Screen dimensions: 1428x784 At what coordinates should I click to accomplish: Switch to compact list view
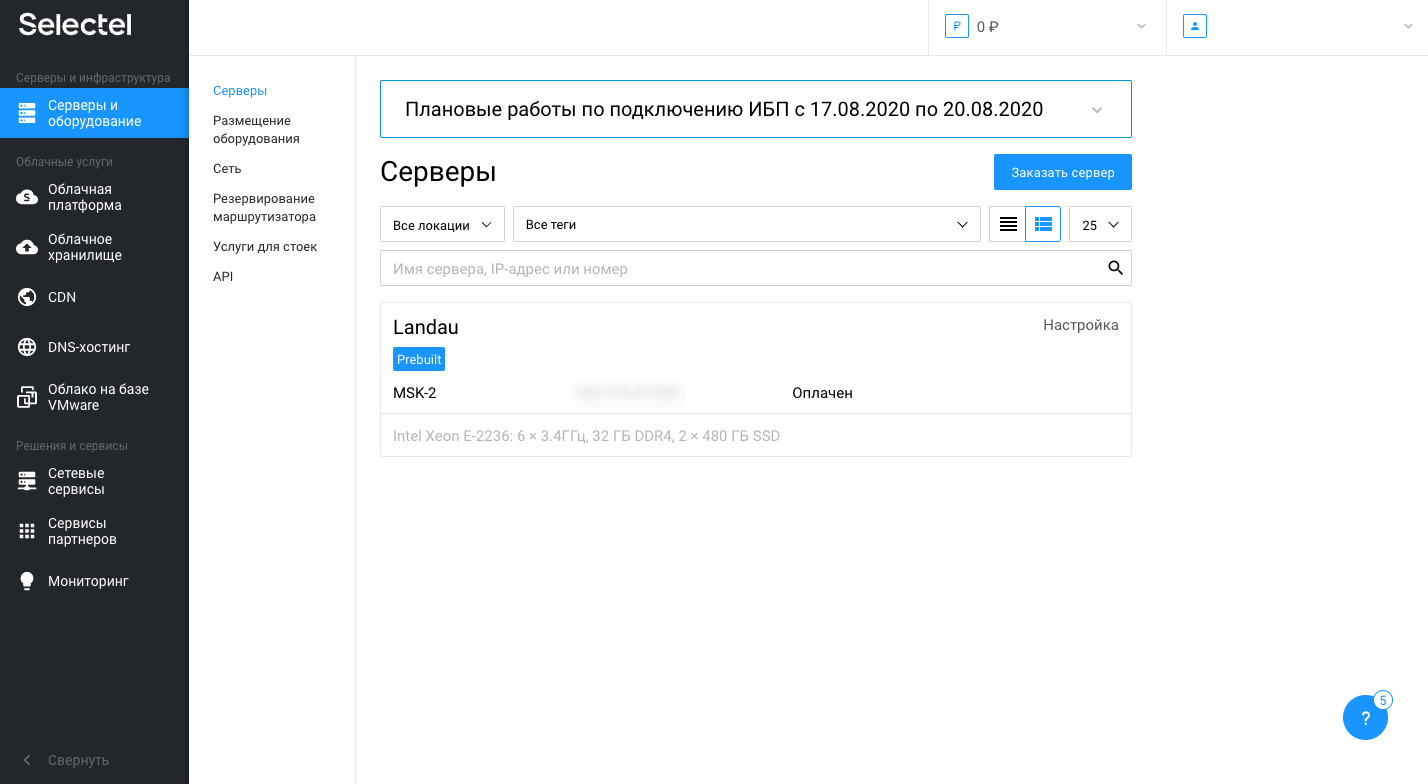coord(1008,224)
